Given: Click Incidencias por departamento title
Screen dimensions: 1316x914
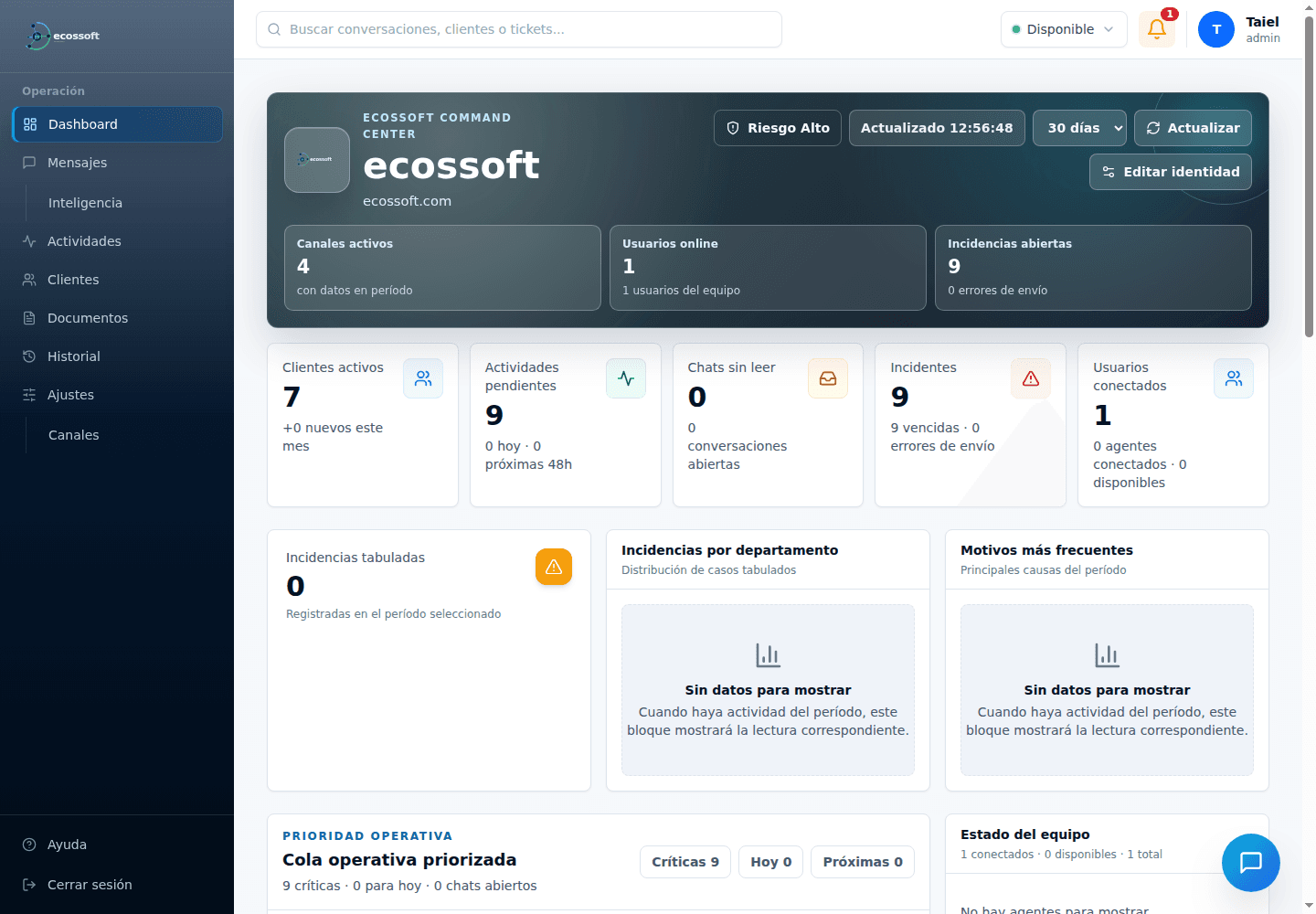Looking at the screenshot, I should tap(730, 550).
